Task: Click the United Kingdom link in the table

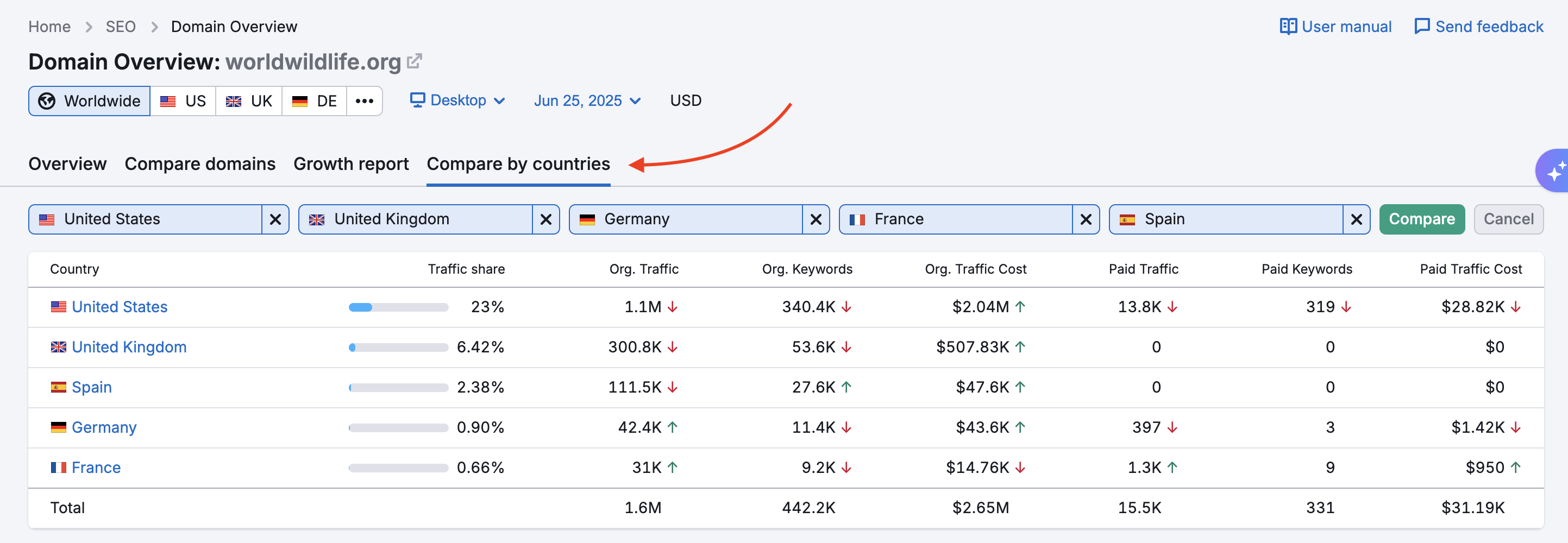Action: (x=129, y=346)
